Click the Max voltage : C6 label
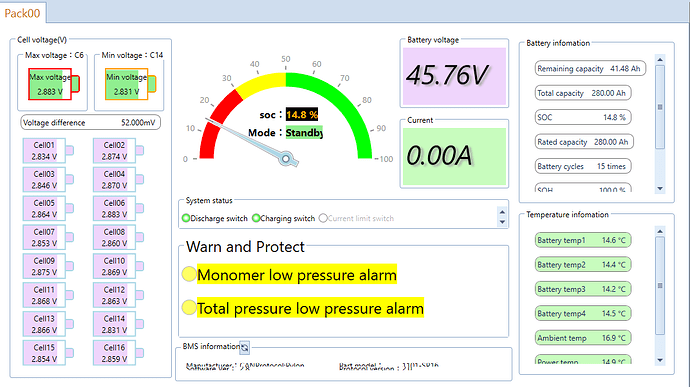The width and height of the screenshot is (690, 387). click(x=54, y=55)
